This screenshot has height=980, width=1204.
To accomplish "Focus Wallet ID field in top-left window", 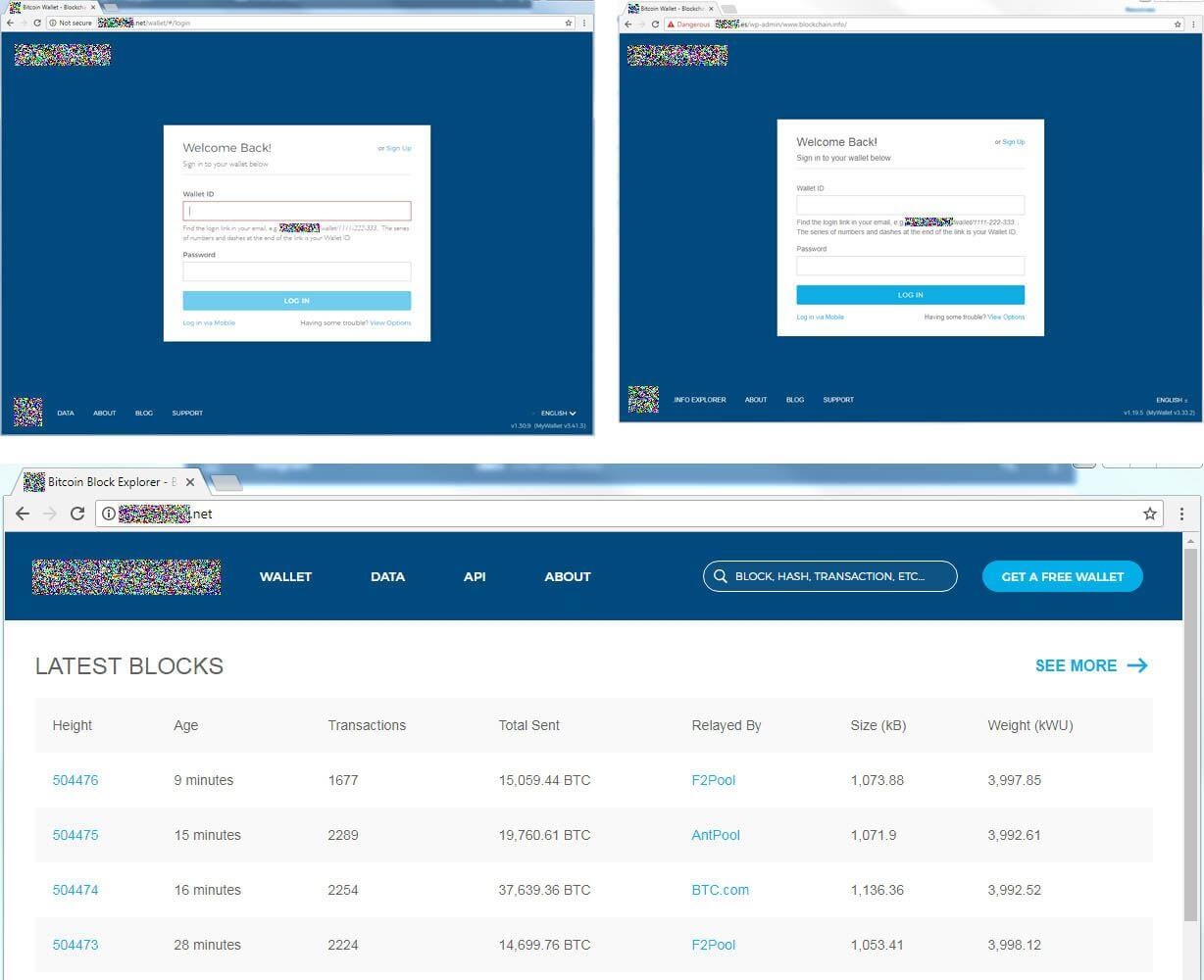I will coord(297,211).
